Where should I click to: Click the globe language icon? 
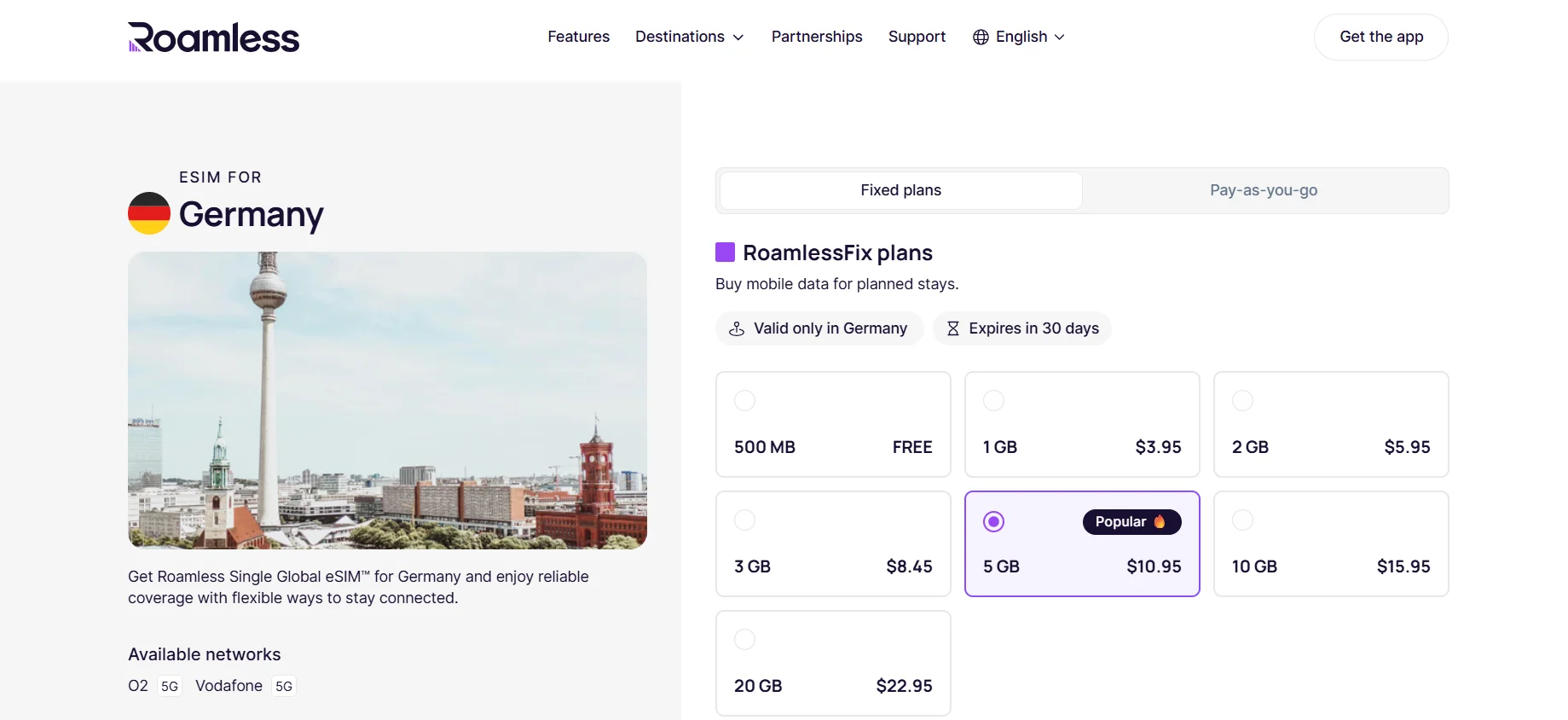(981, 37)
